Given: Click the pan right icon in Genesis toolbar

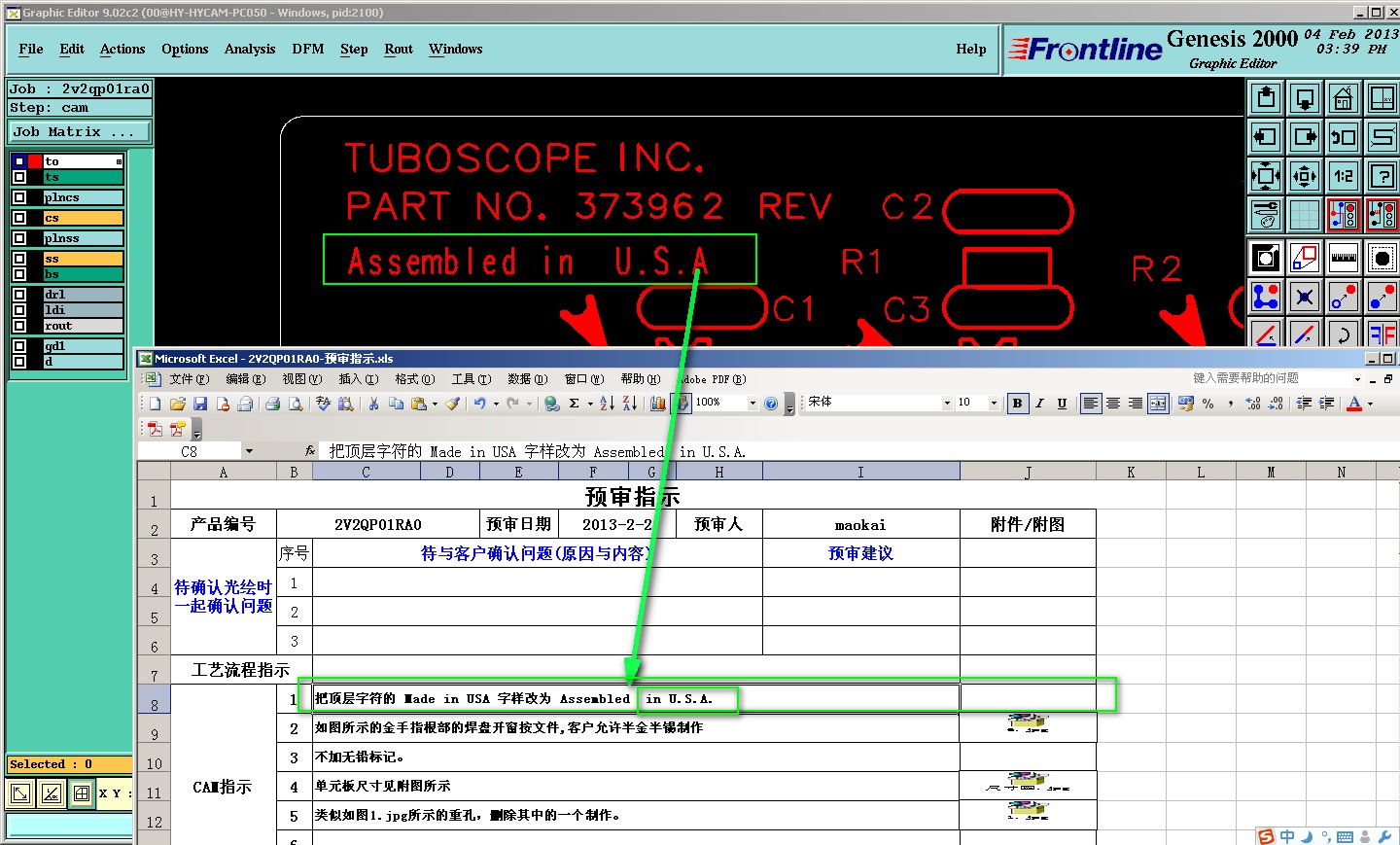Looking at the screenshot, I should [1305, 137].
